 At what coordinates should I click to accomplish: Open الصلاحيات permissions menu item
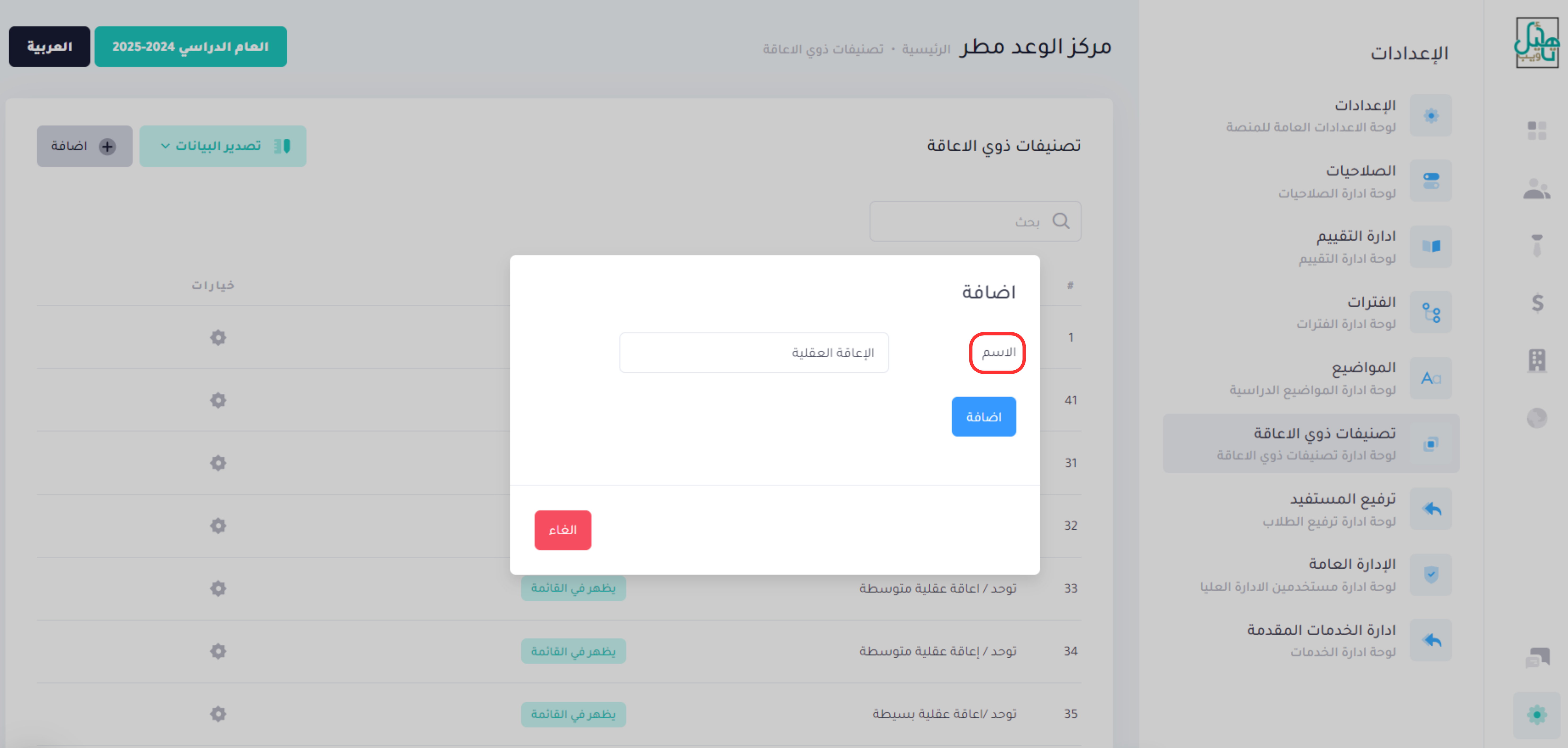click(1311, 181)
